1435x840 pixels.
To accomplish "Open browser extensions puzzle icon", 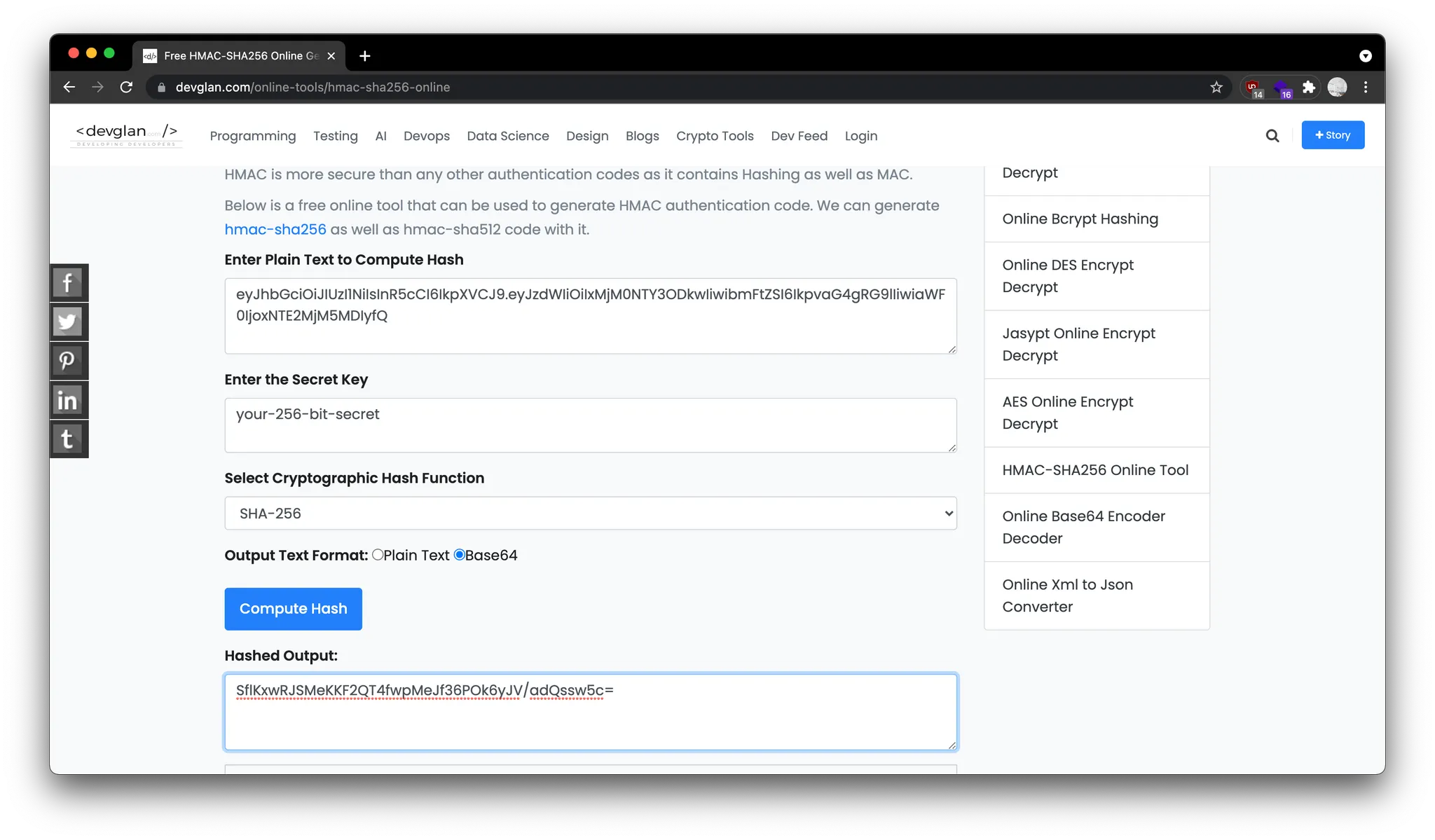I will pyautogui.click(x=1308, y=88).
